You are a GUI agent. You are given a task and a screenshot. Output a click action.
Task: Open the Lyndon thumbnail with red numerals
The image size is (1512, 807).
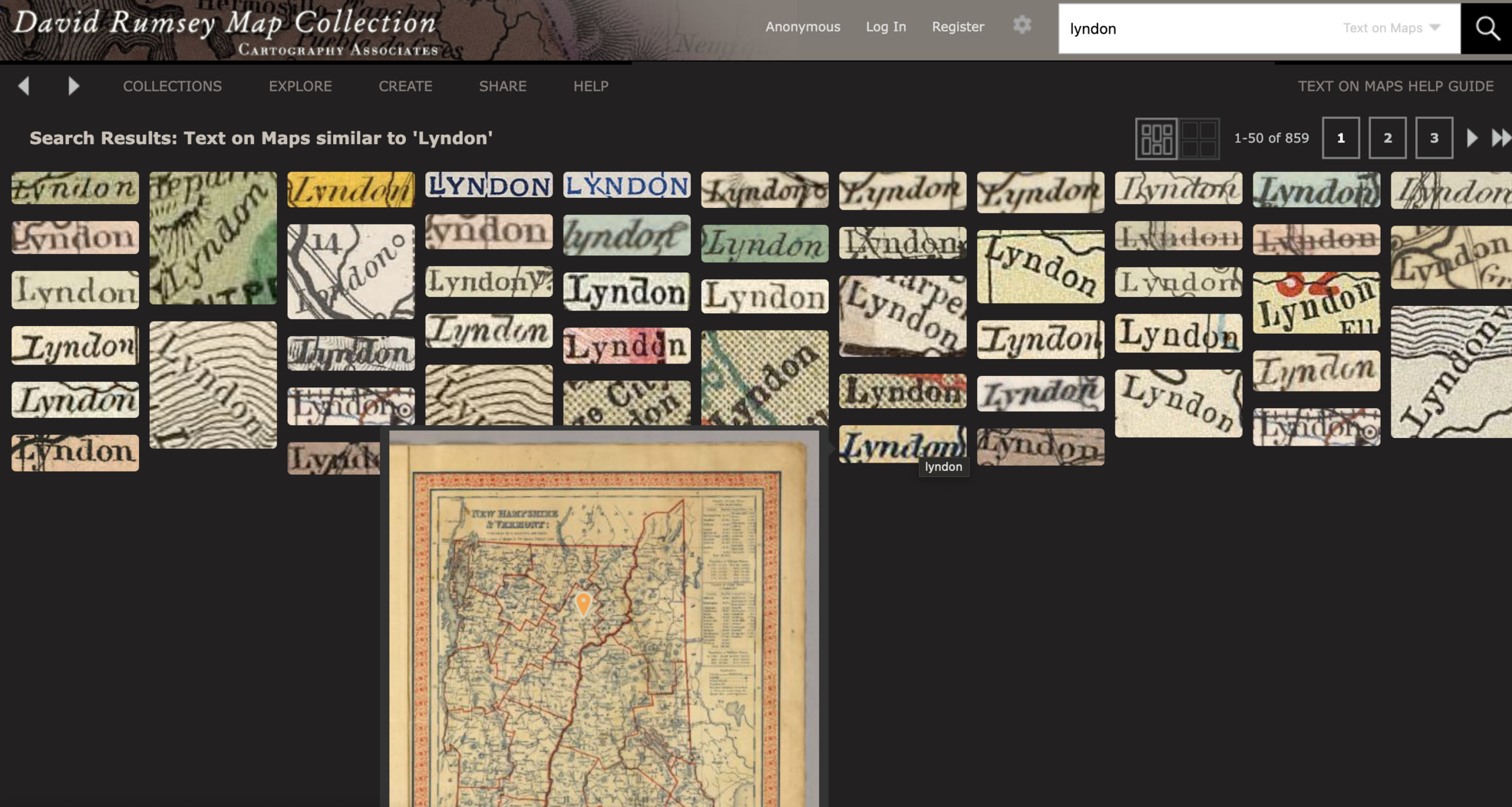1316,303
